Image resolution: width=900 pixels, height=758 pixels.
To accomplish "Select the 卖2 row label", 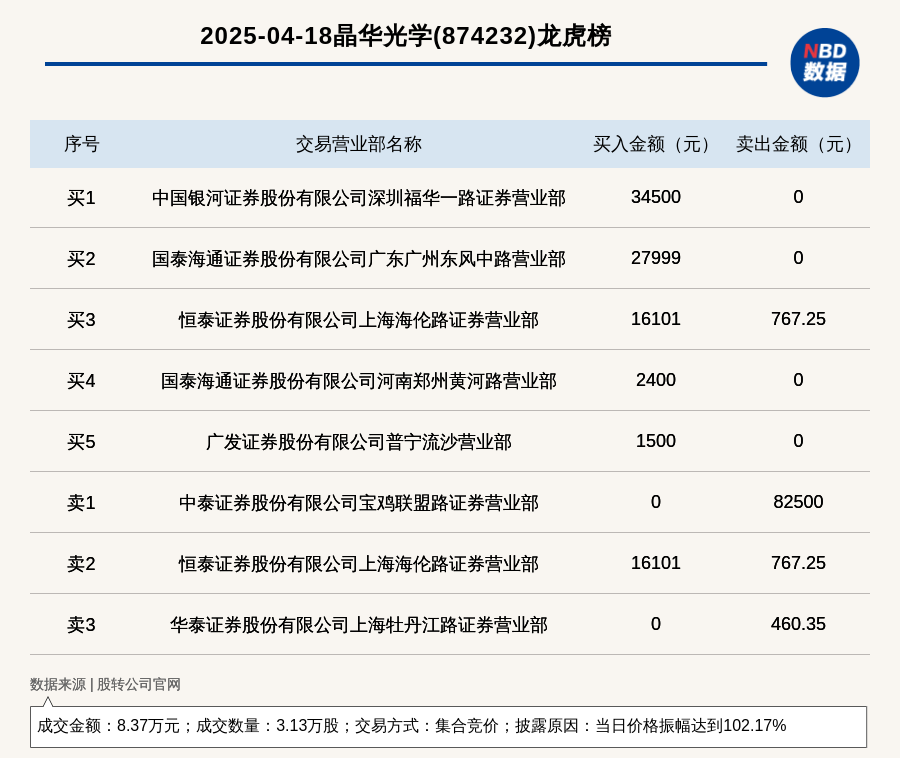I will (x=81, y=563).
